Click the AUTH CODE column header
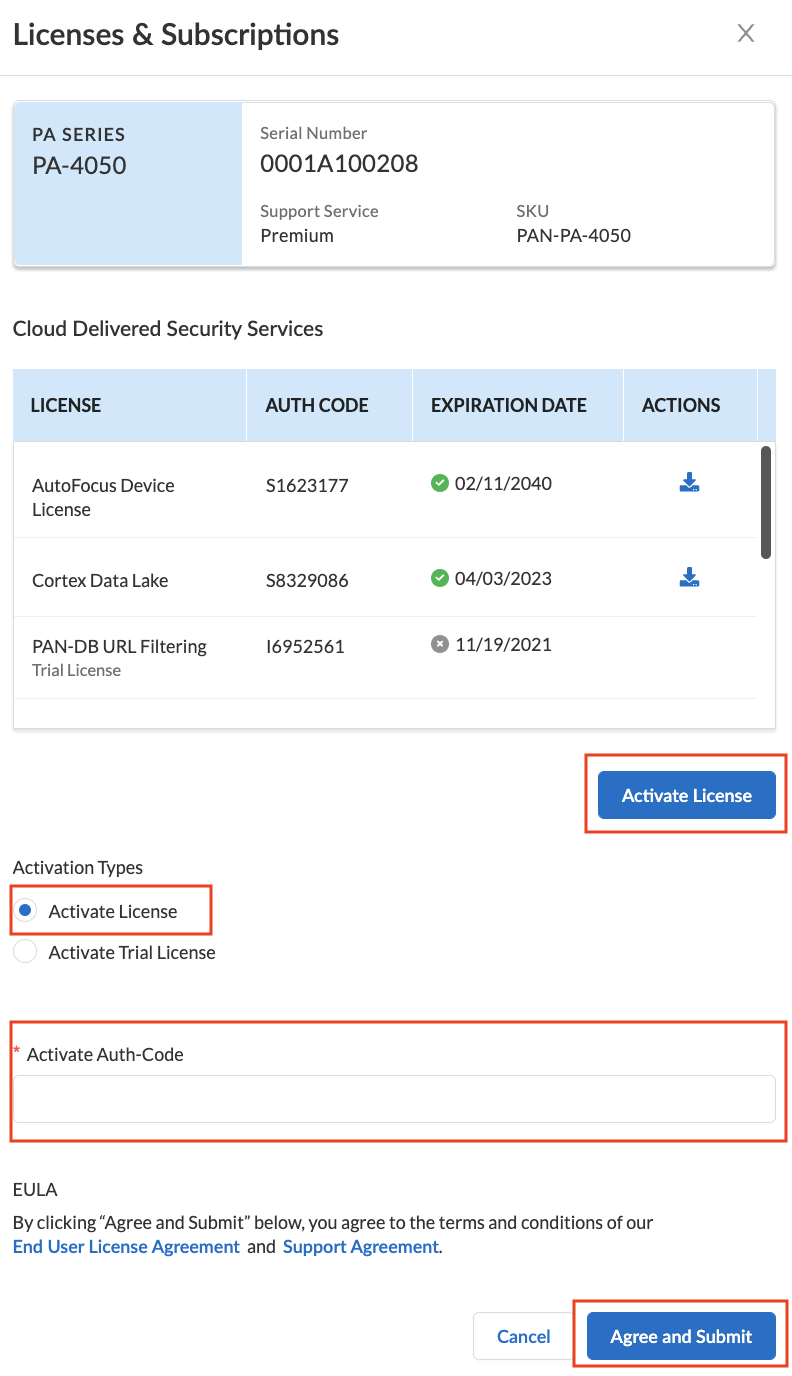Screen dimensions: 792x1376 [x=317, y=405]
